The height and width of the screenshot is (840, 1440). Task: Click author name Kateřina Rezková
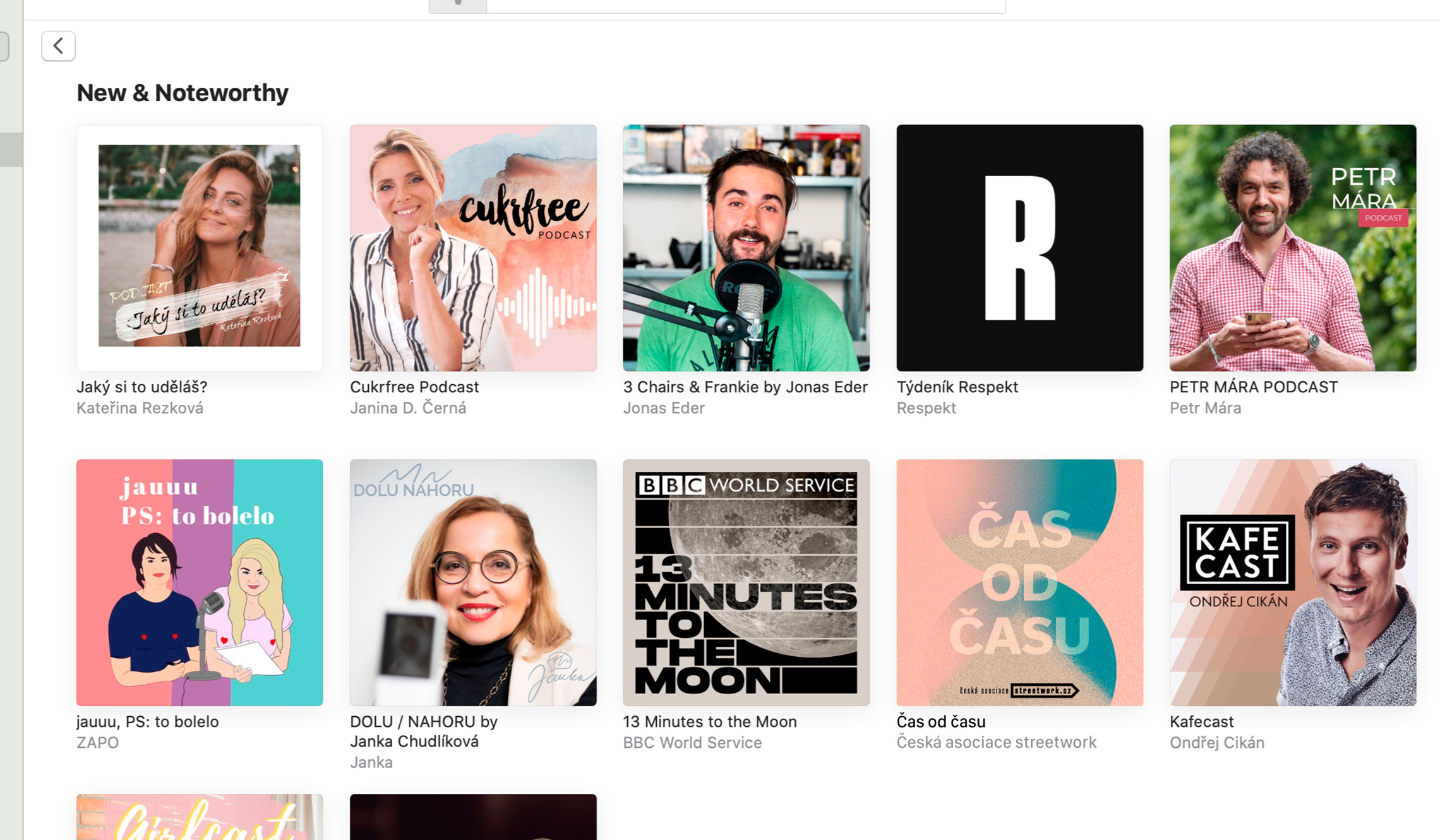140,408
